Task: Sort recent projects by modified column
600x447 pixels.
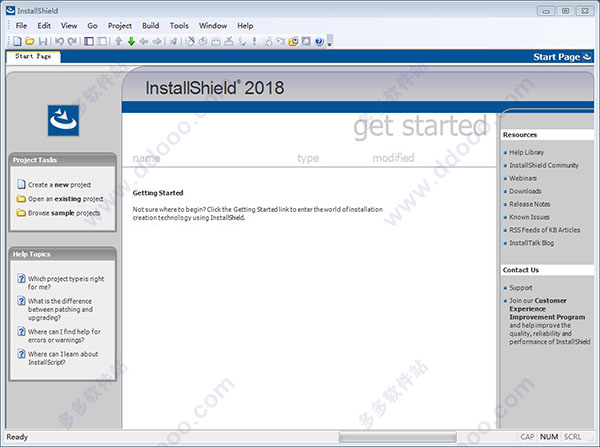Action: 393,158
